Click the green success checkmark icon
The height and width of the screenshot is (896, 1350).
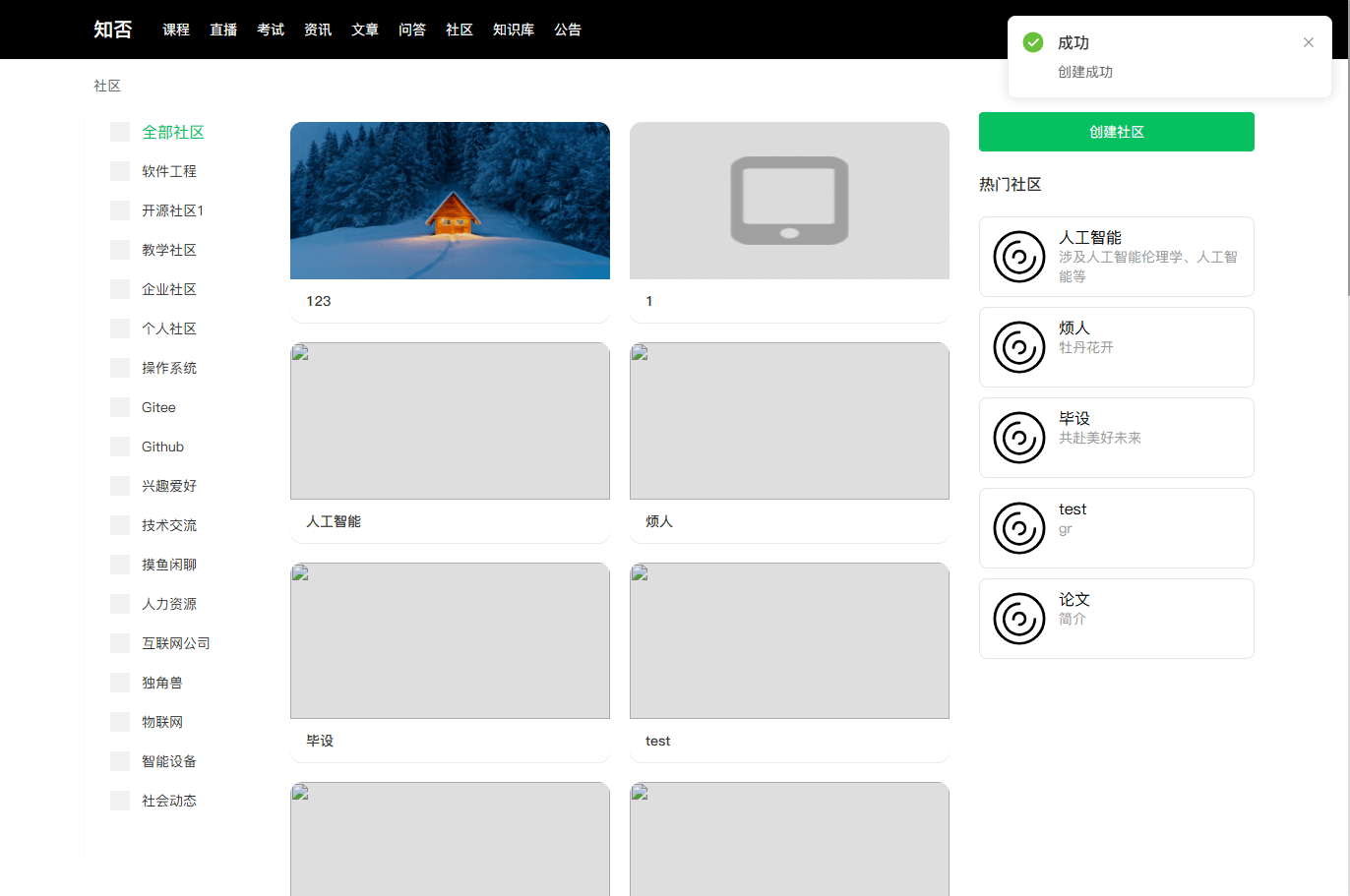click(1033, 42)
